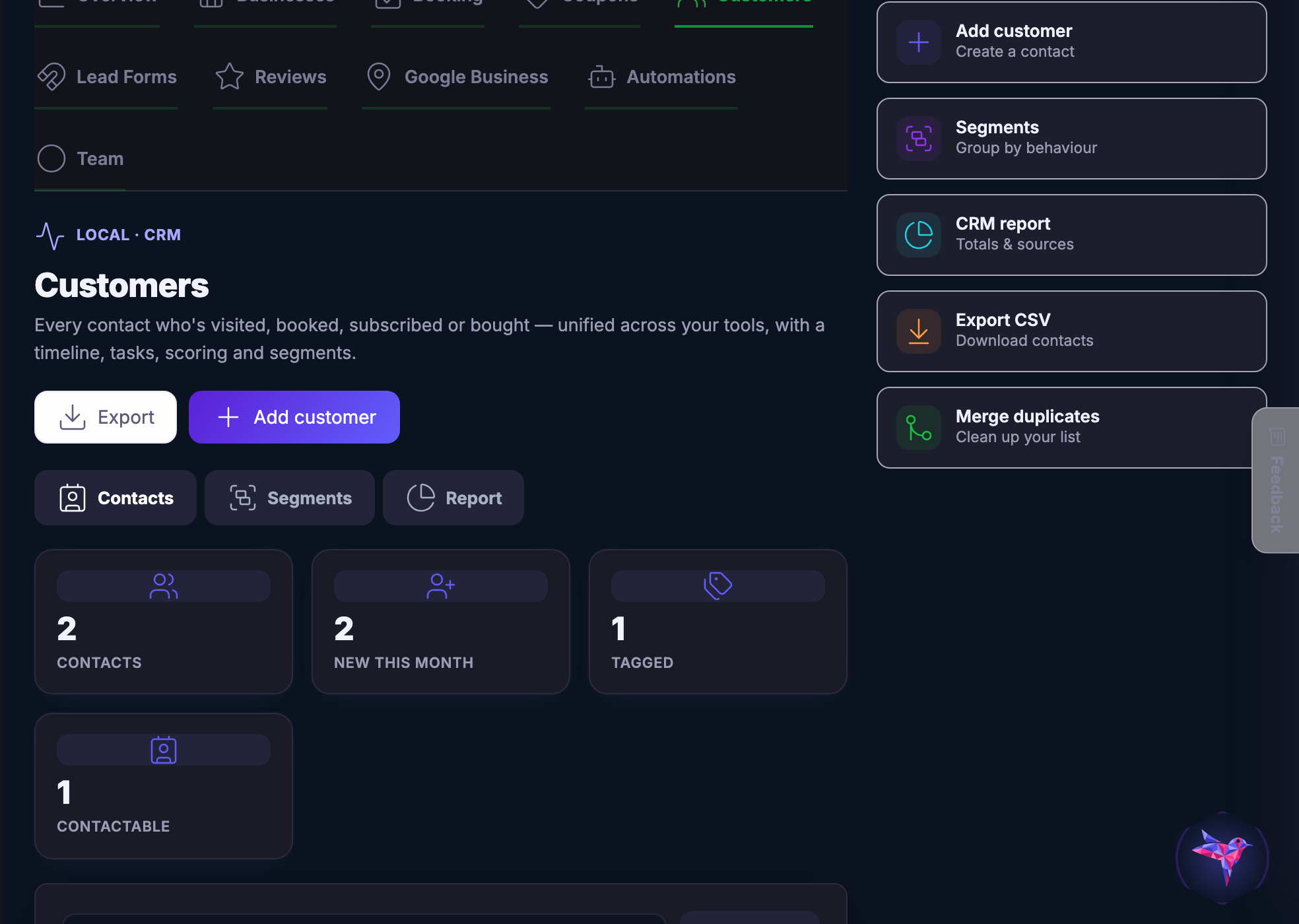Switch to the Segments sub-tab
This screenshot has height=924, width=1299.
click(290, 498)
